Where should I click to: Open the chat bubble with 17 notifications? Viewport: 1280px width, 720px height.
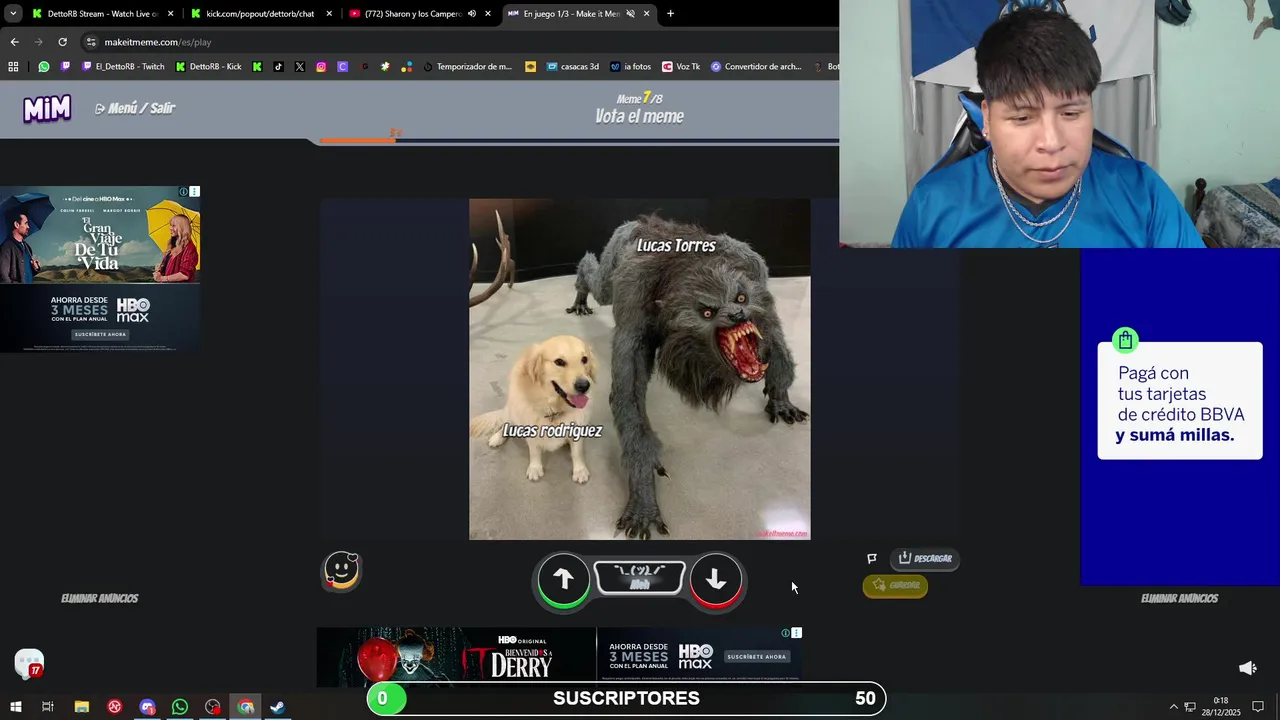click(29, 663)
